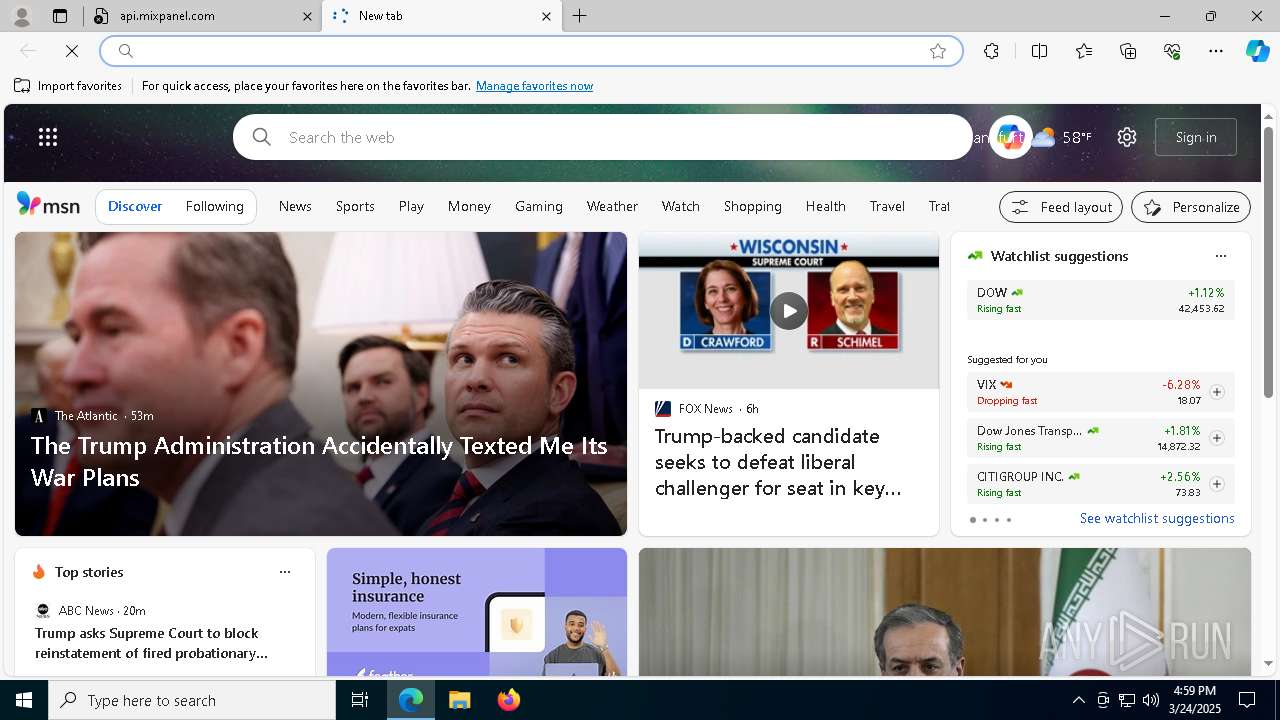Open the Iran flag news photo
This screenshot has width=1280, height=720.
pos(945,612)
